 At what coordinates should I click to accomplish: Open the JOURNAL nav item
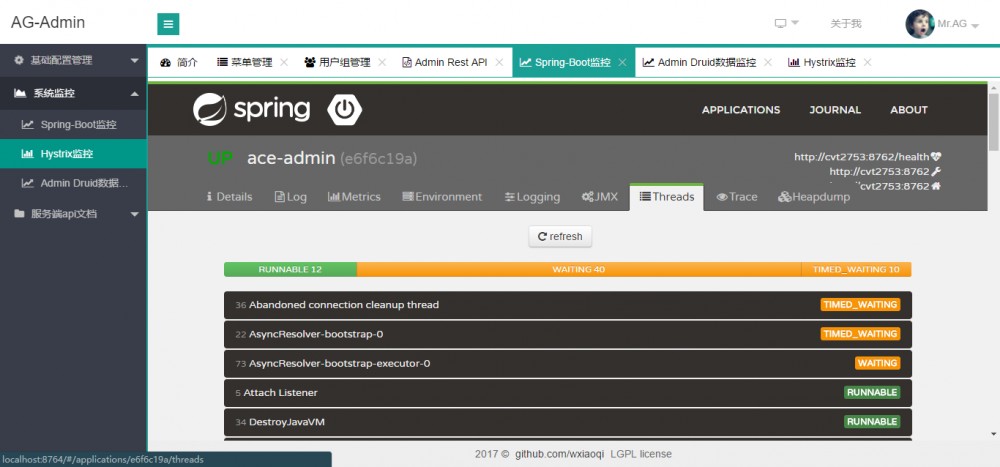click(x=835, y=110)
